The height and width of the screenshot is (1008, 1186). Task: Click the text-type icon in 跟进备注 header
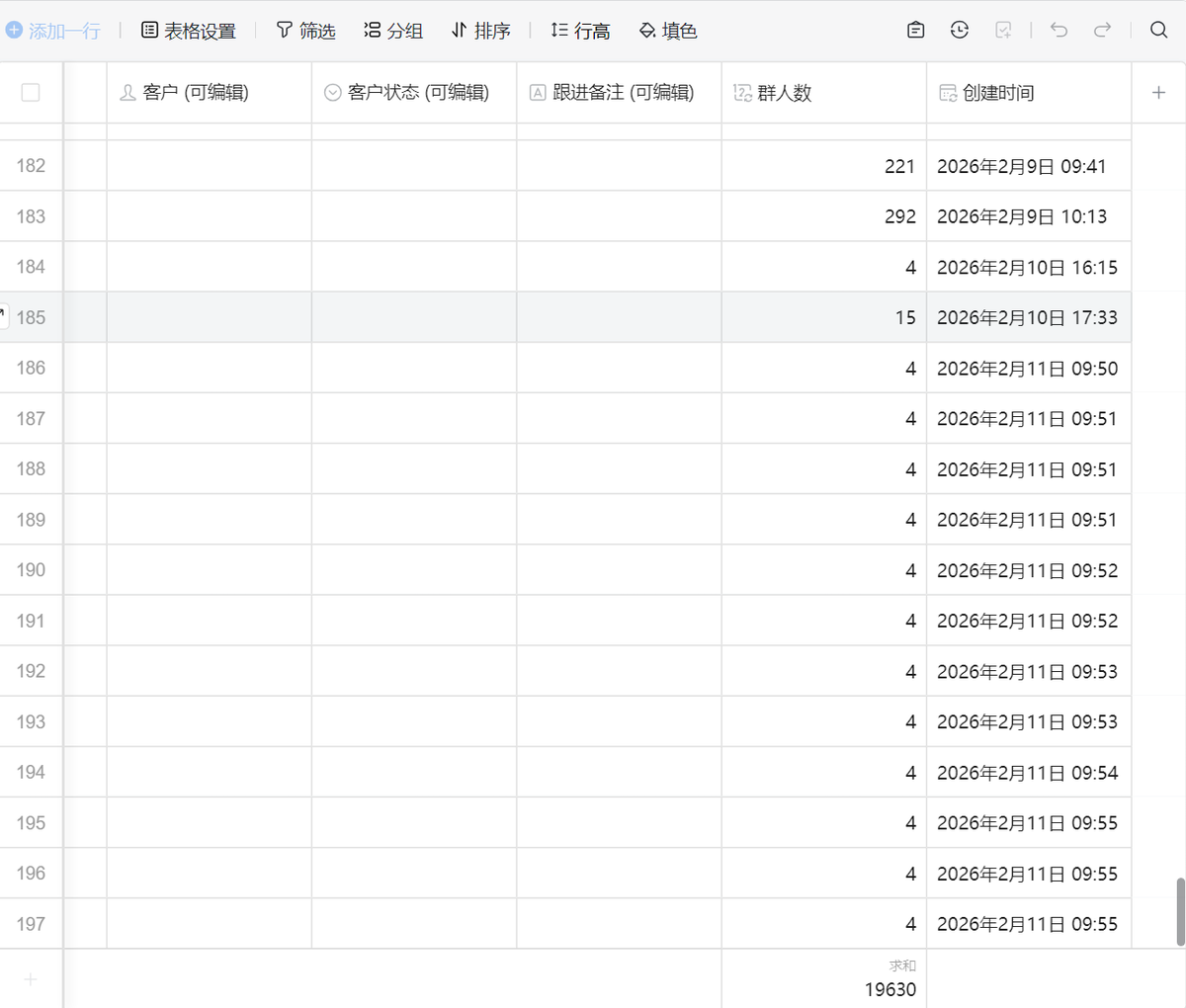click(x=538, y=93)
